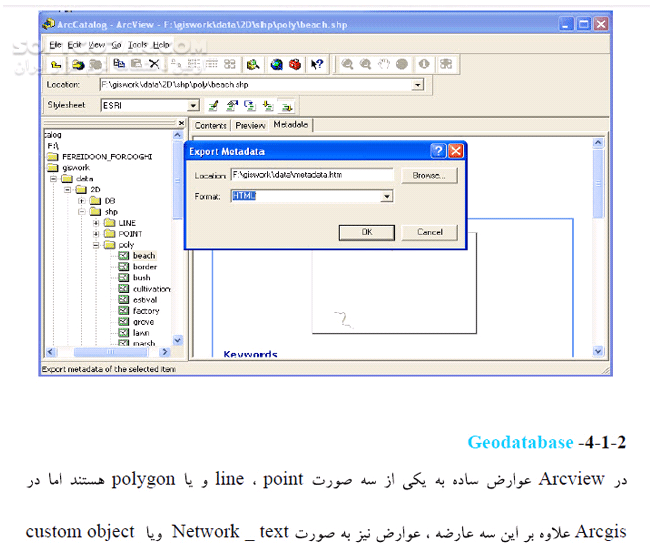Open the Format dropdown in Export Metadata
Screen dimensions: 650x560
pyautogui.click(x=386, y=197)
